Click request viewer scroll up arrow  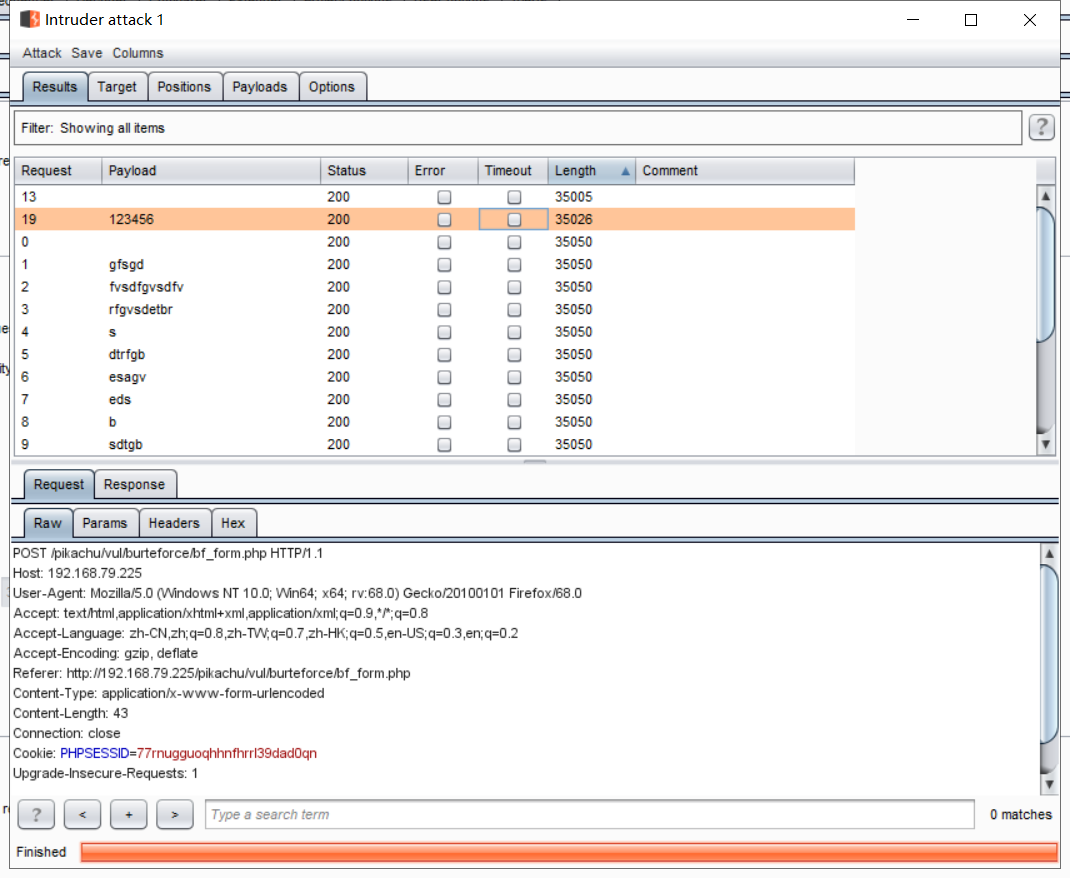1050,553
